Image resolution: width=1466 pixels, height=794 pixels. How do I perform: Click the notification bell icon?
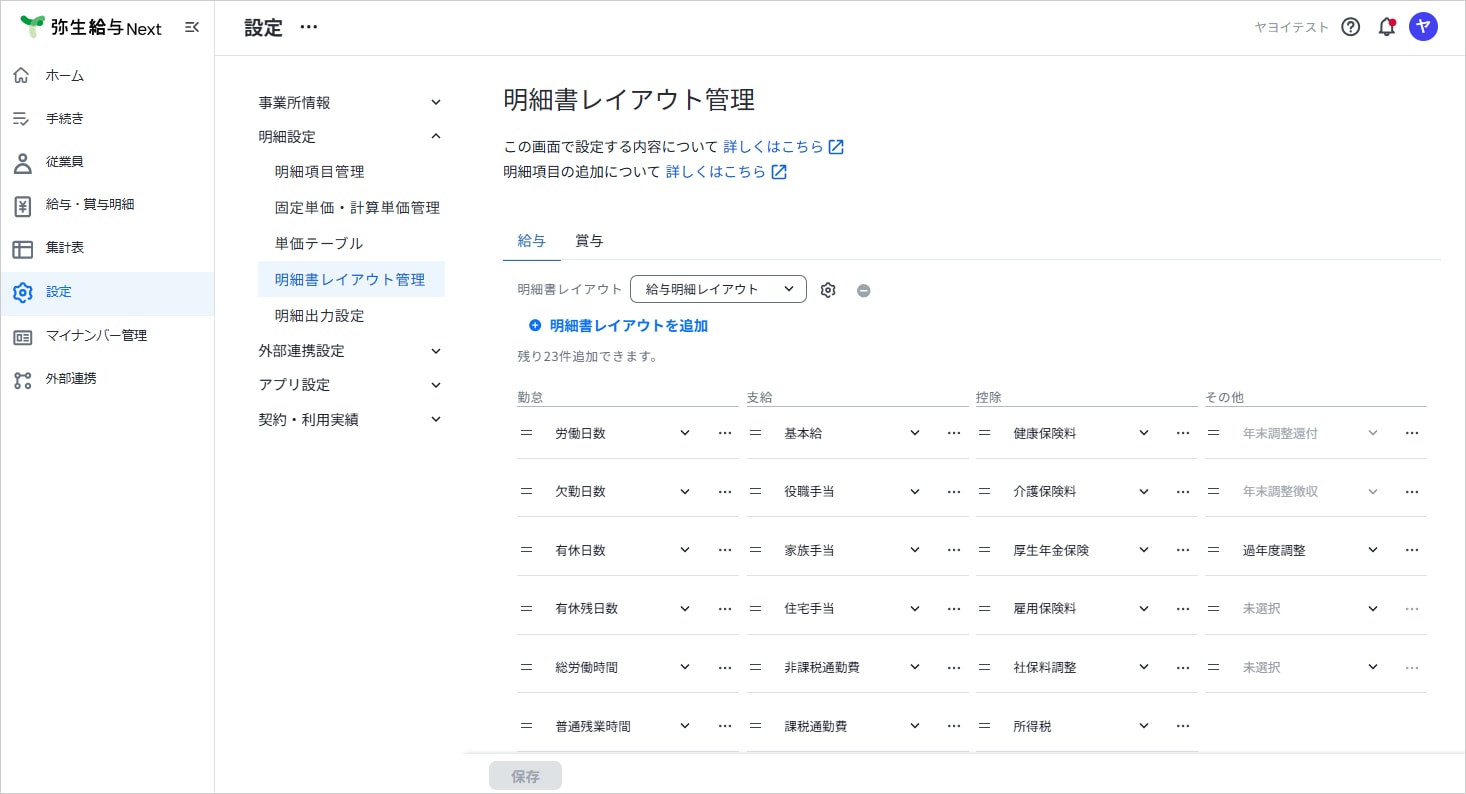point(1386,27)
